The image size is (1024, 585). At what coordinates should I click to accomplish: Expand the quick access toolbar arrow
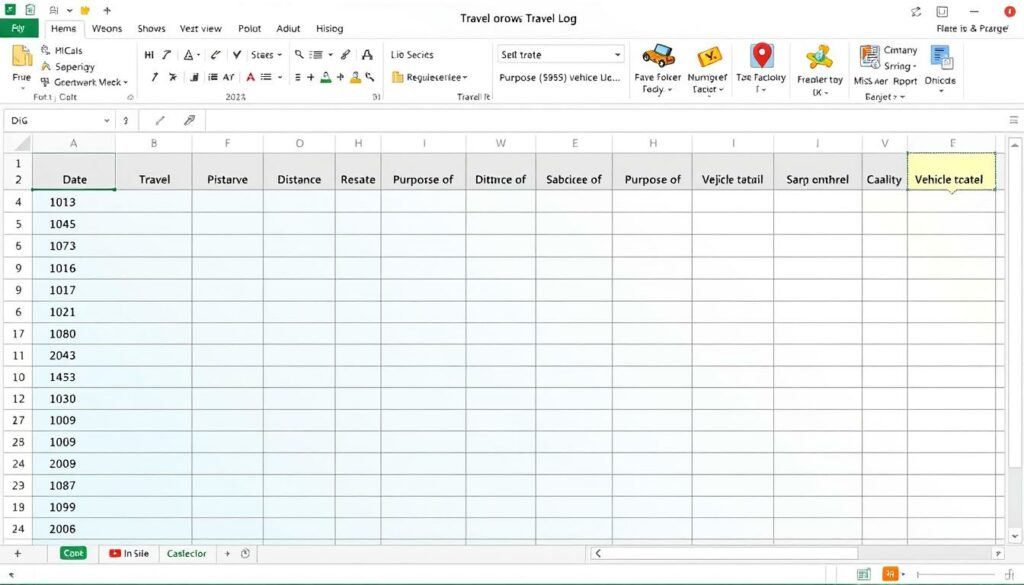click(69, 10)
